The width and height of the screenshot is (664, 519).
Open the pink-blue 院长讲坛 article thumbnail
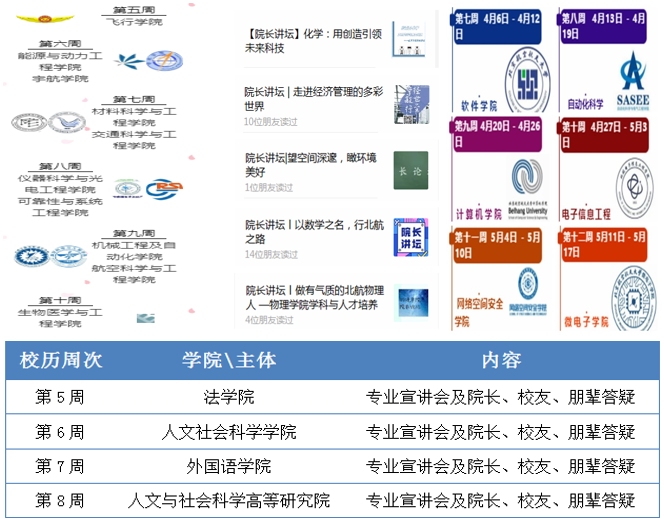(410, 236)
